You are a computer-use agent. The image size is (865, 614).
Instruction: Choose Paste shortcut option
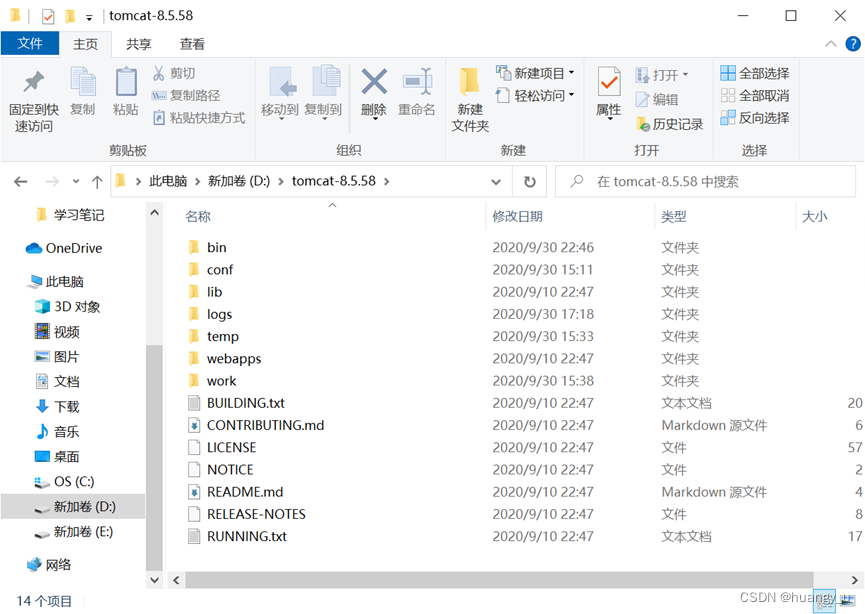point(199,118)
